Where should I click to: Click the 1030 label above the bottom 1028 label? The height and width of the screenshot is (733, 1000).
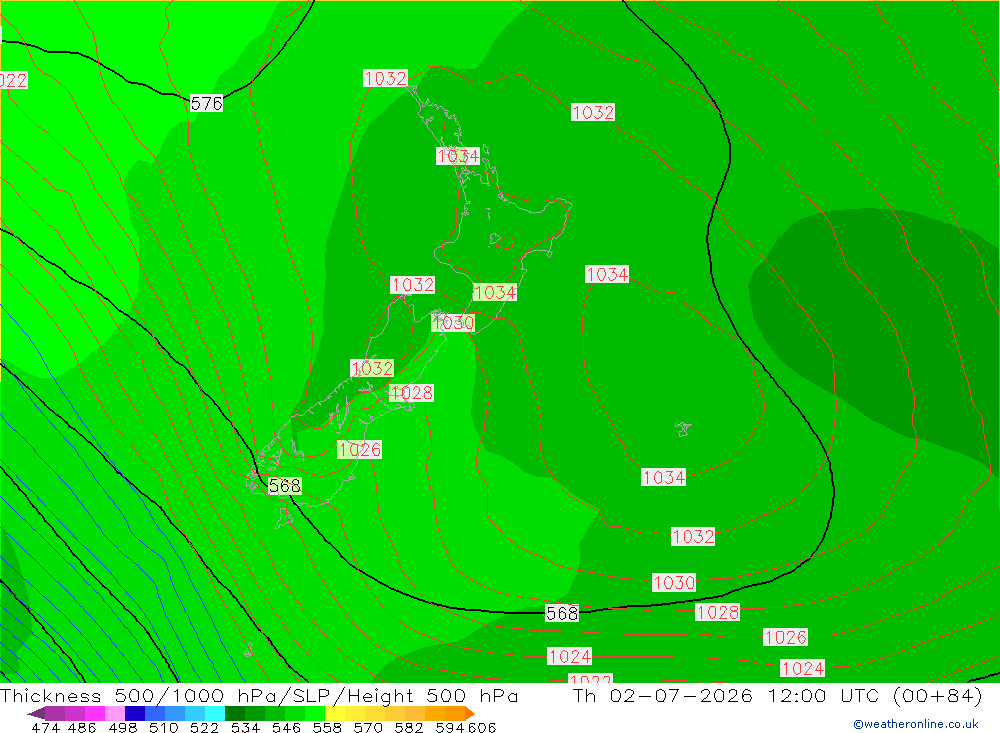(x=674, y=582)
